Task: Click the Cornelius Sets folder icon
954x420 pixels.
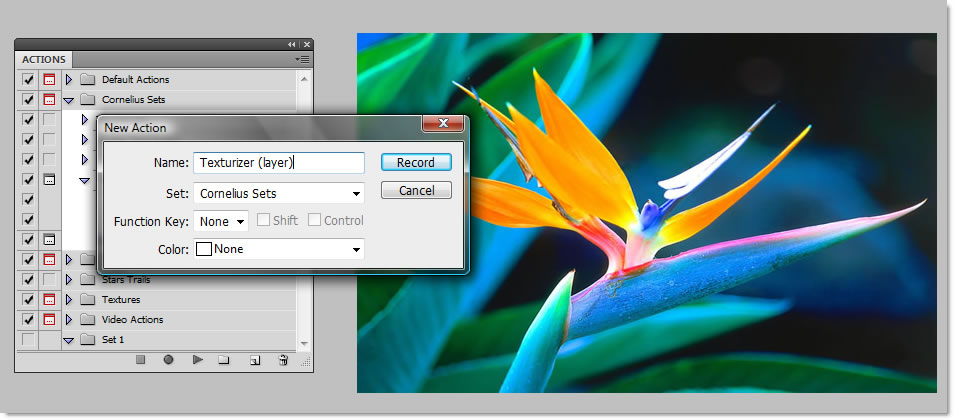Action: click(x=88, y=100)
